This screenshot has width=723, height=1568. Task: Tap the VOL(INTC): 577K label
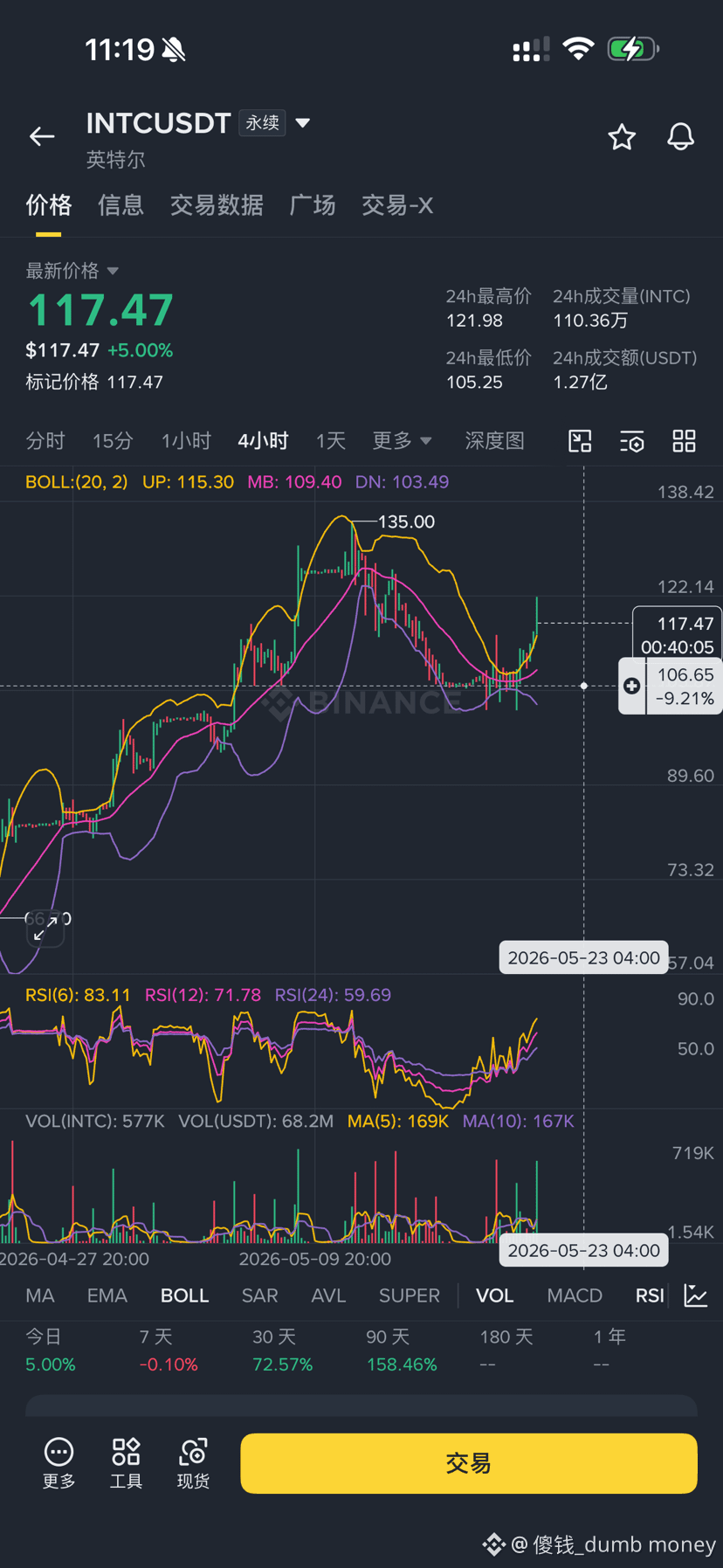pos(95,1121)
